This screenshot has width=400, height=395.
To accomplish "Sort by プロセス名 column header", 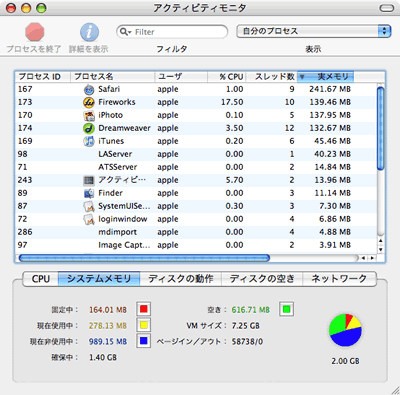I will point(112,77).
